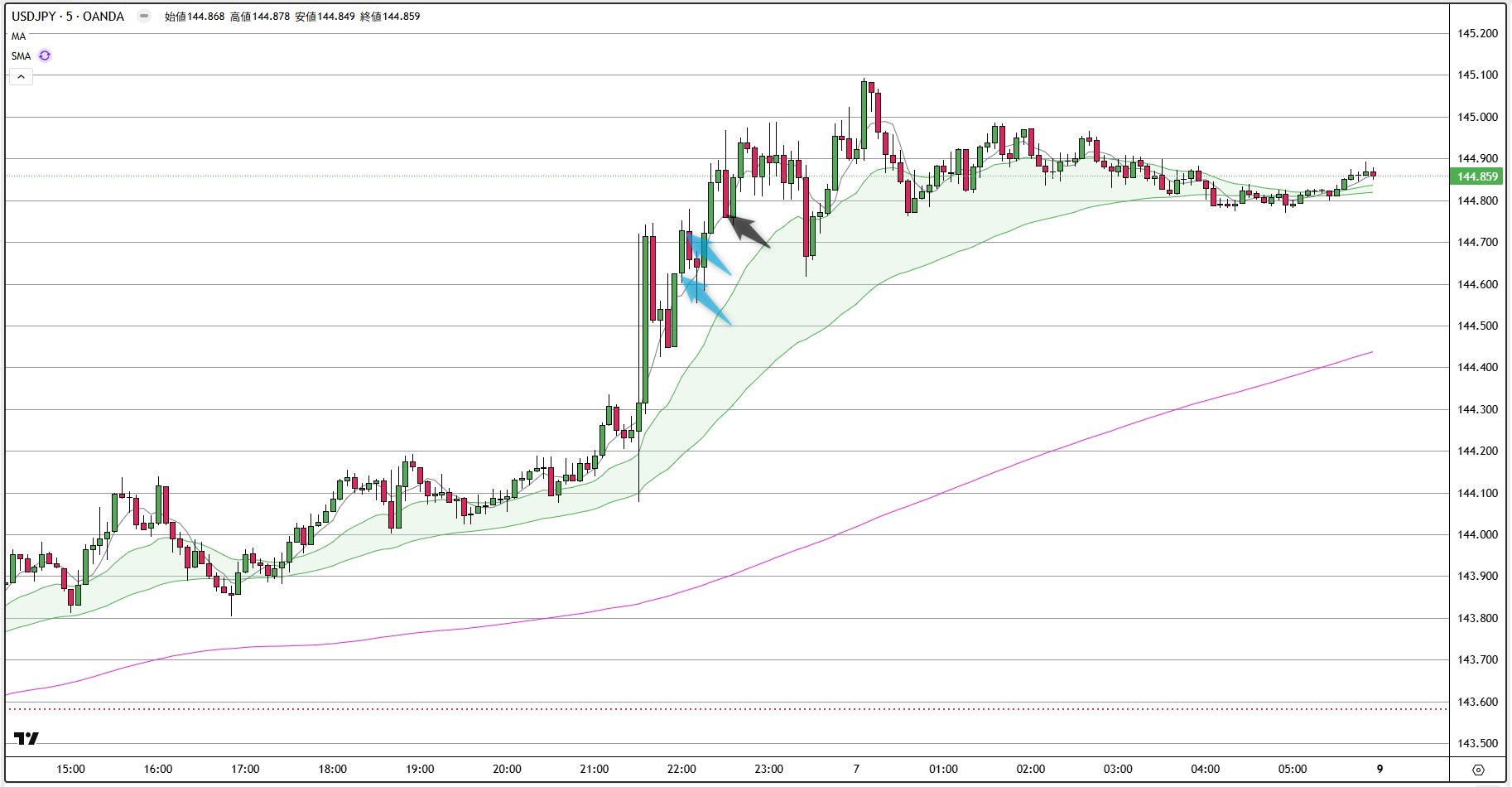Select the SMA indicator label
This screenshot has width=1512, height=787.
[x=22, y=56]
